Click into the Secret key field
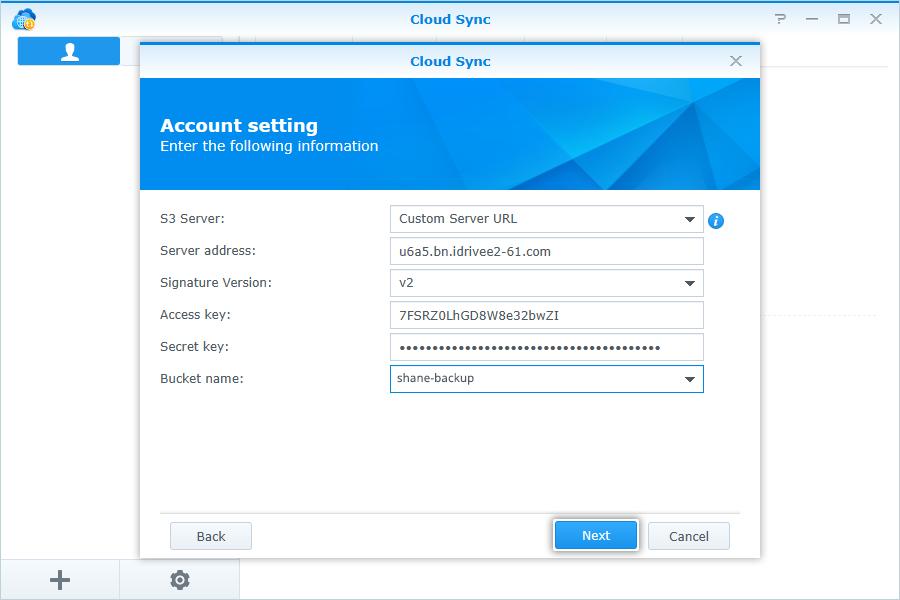 coord(546,347)
